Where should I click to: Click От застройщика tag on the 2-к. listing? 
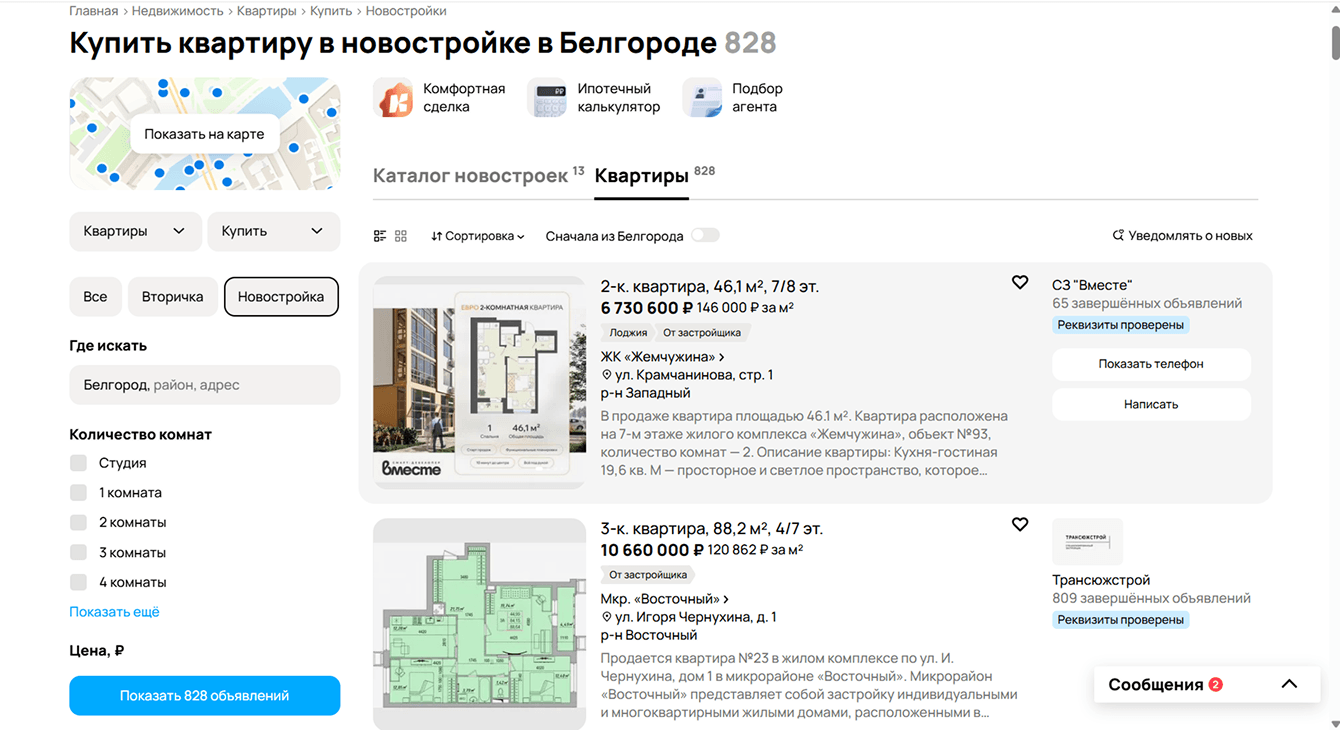tap(702, 333)
